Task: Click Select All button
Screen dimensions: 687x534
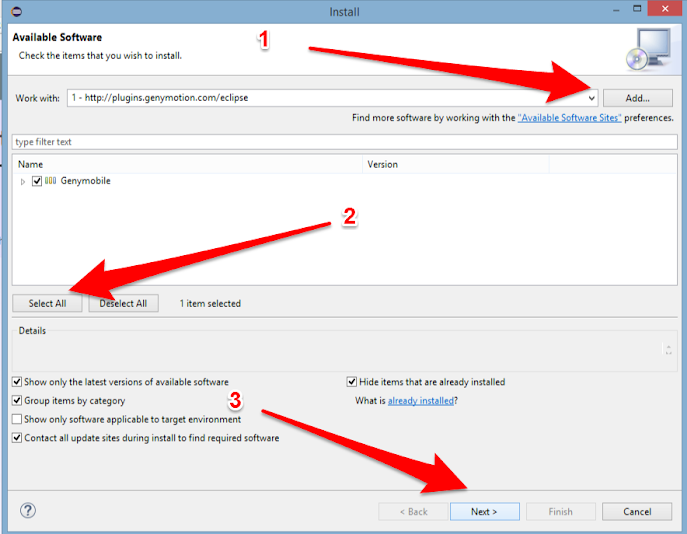Action: coord(47,303)
